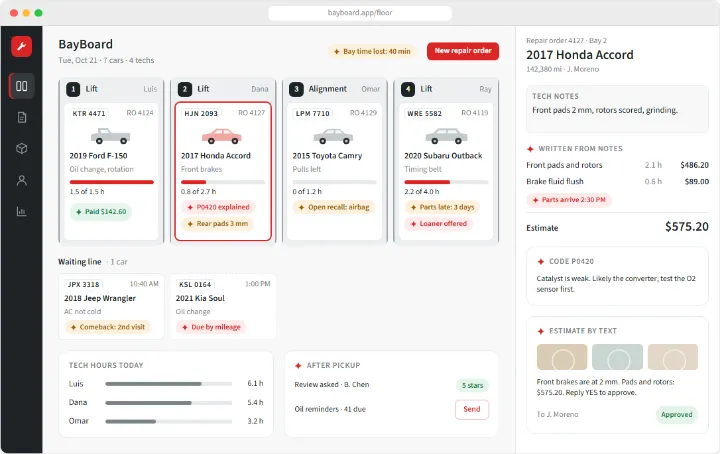Click the Subaru Outback hours progress bar
This screenshot has width=720, height=454.
[x=446, y=182]
